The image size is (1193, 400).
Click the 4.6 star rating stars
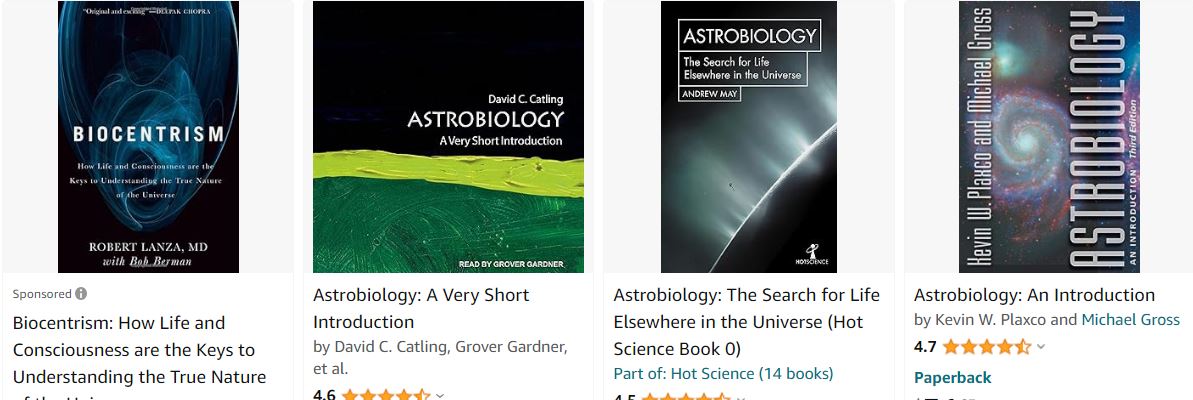[386, 395]
